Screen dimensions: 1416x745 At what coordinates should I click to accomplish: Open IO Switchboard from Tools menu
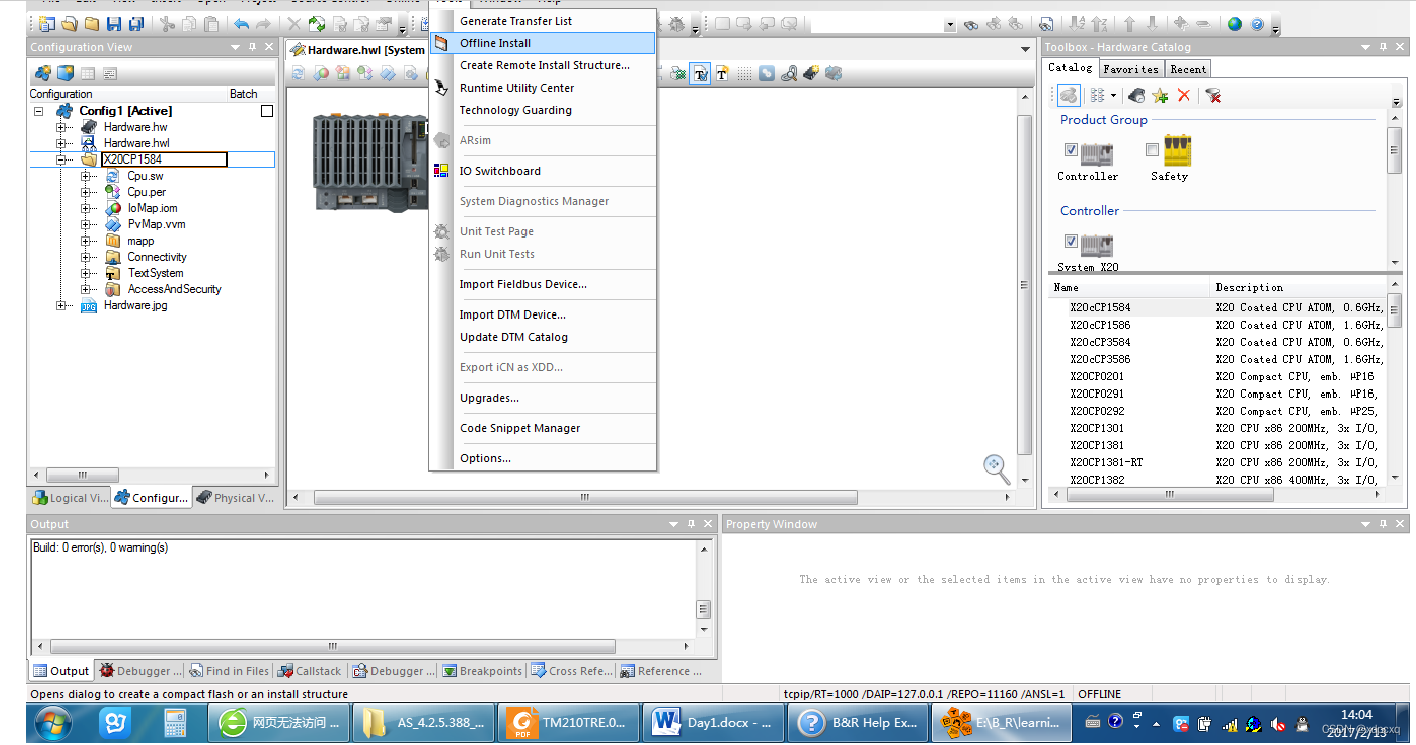click(500, 171)
